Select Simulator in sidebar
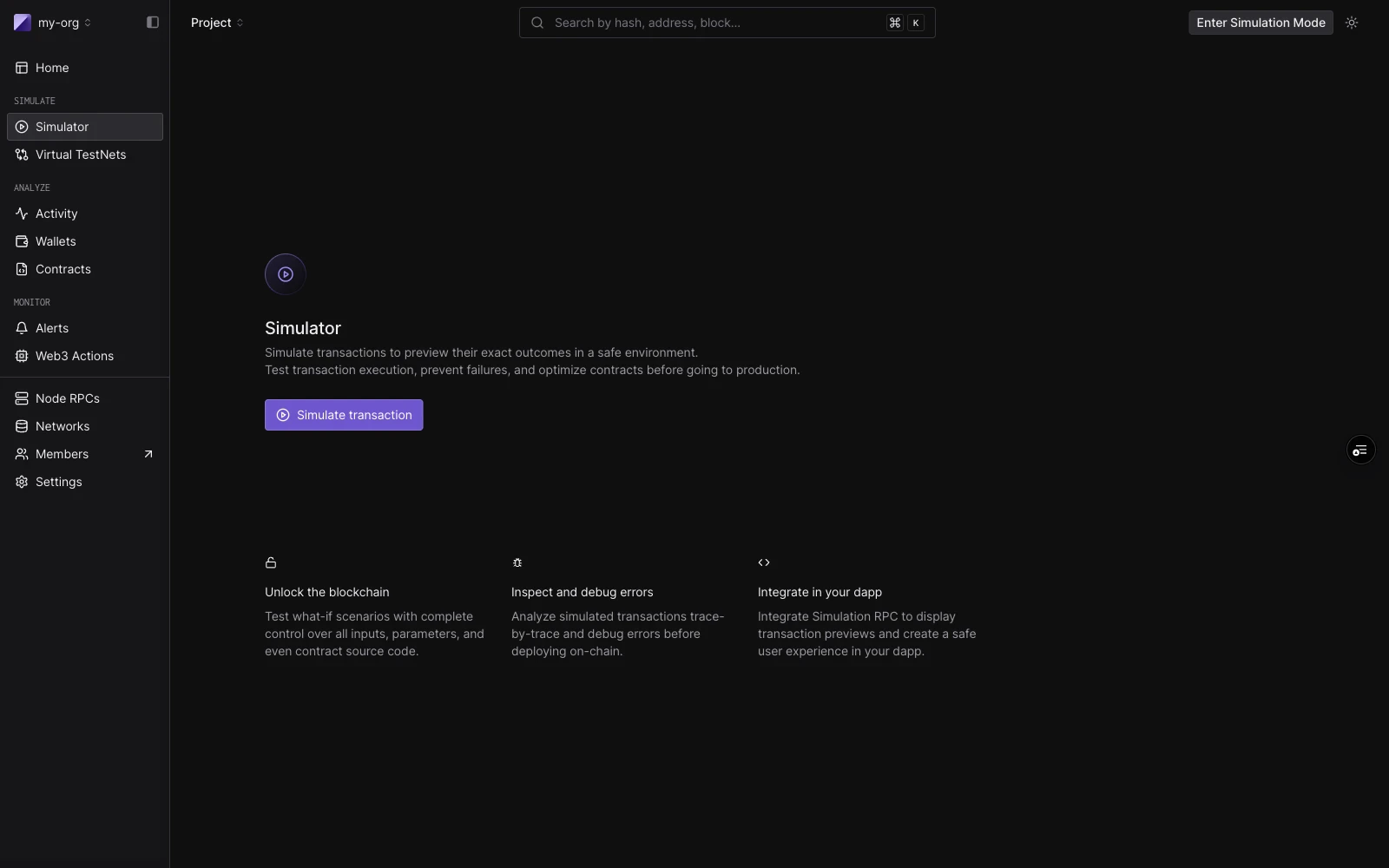The image size is (1389, 868). 85,127
